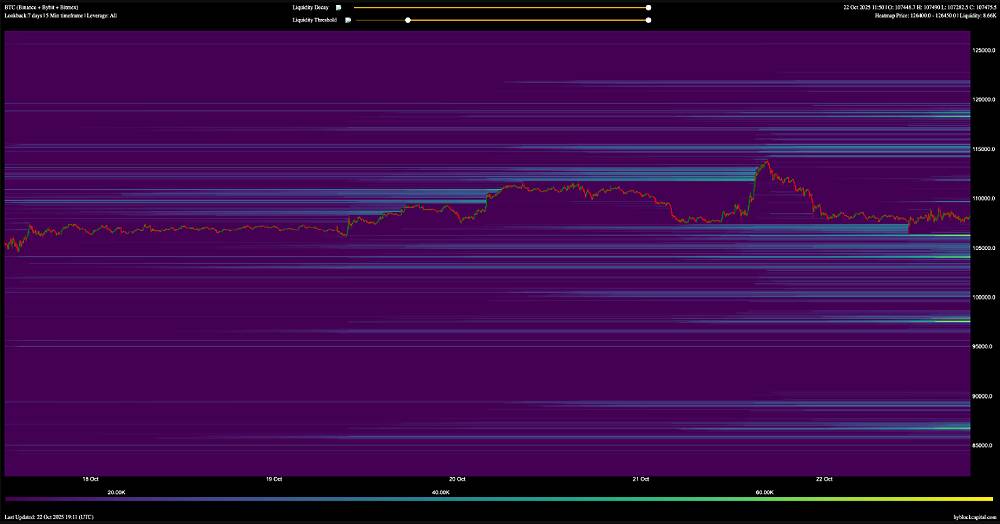Click the 110000.0 price axis label
This screenshot has width=1000, height=524.
[x=984, y=199]
